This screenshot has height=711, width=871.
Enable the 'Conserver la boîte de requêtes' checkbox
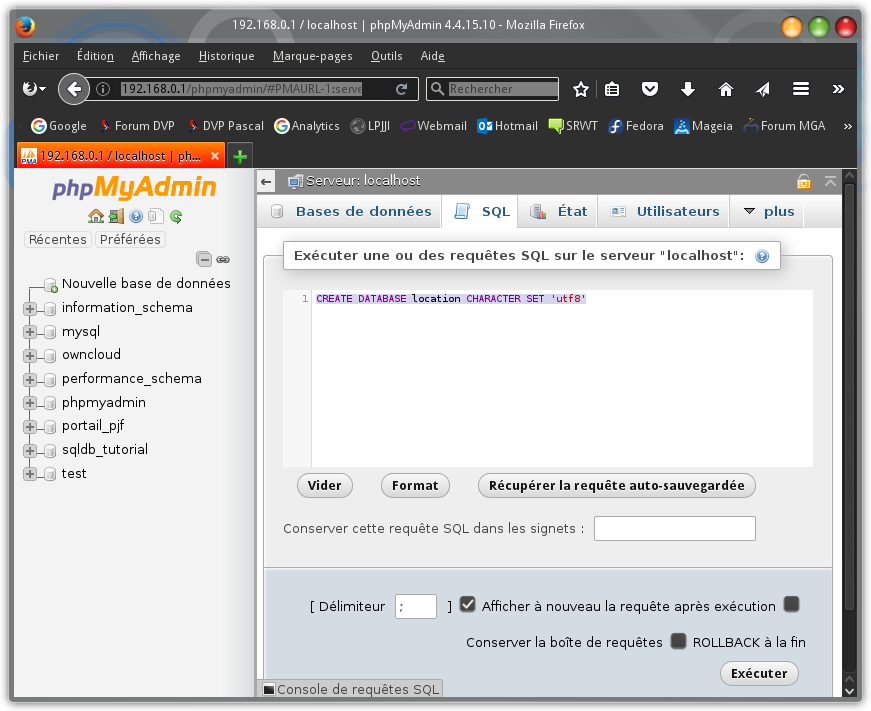point(791,604)
